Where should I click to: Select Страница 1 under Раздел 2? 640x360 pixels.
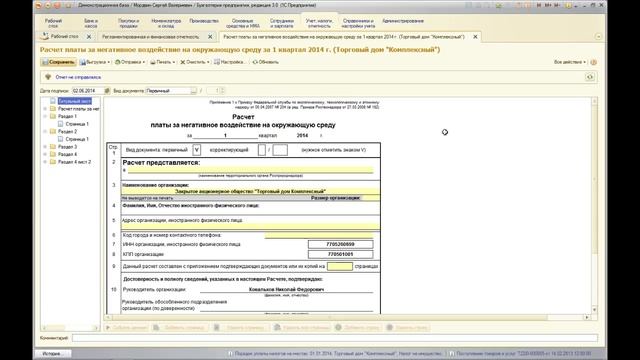(77, 139)
